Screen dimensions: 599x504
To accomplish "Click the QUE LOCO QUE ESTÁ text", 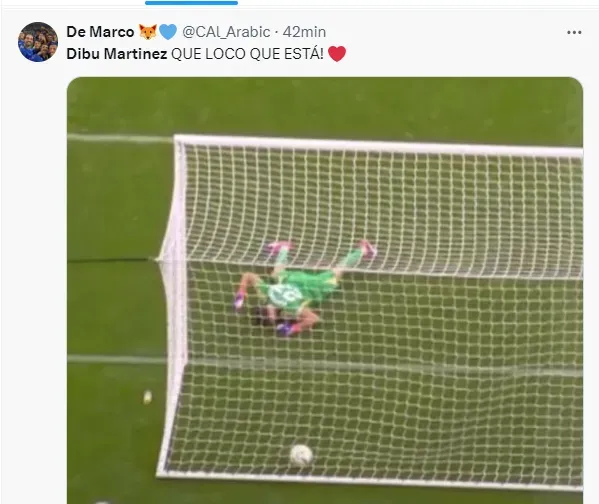I will (247, 54).
